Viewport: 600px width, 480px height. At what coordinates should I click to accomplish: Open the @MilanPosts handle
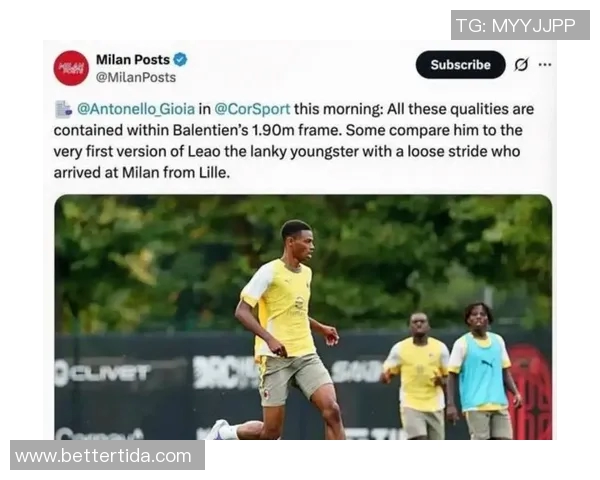136,78
